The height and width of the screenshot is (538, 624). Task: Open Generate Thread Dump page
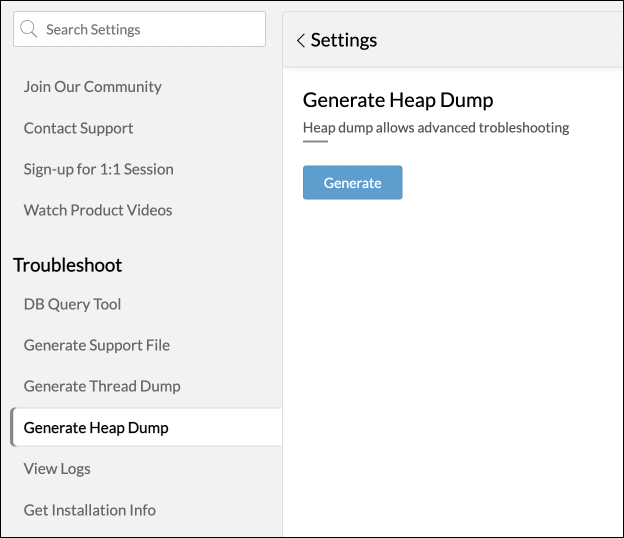pyautogui.click(x=102, y=386)
